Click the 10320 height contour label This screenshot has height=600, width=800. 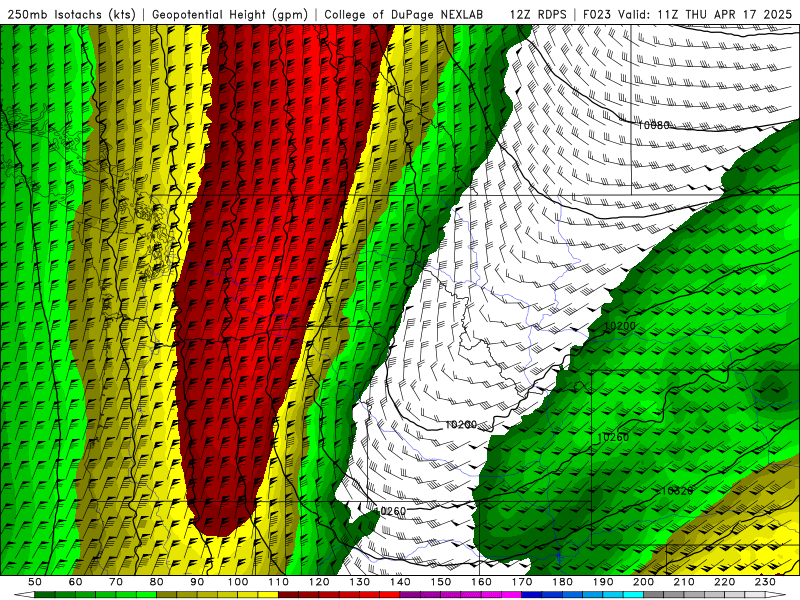point(677,491)
